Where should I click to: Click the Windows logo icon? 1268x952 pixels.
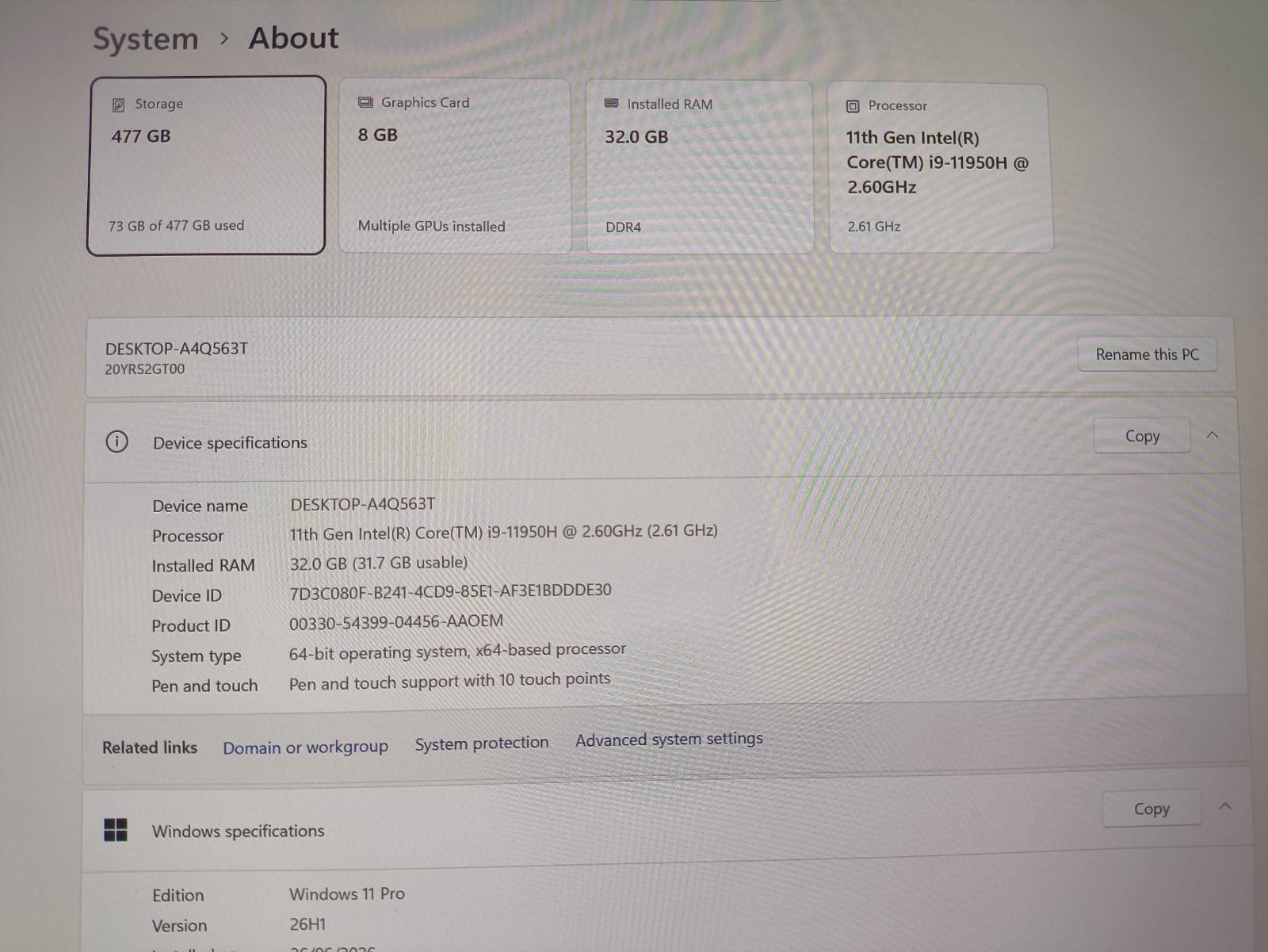pyautogui.click(x=116, y=830)
